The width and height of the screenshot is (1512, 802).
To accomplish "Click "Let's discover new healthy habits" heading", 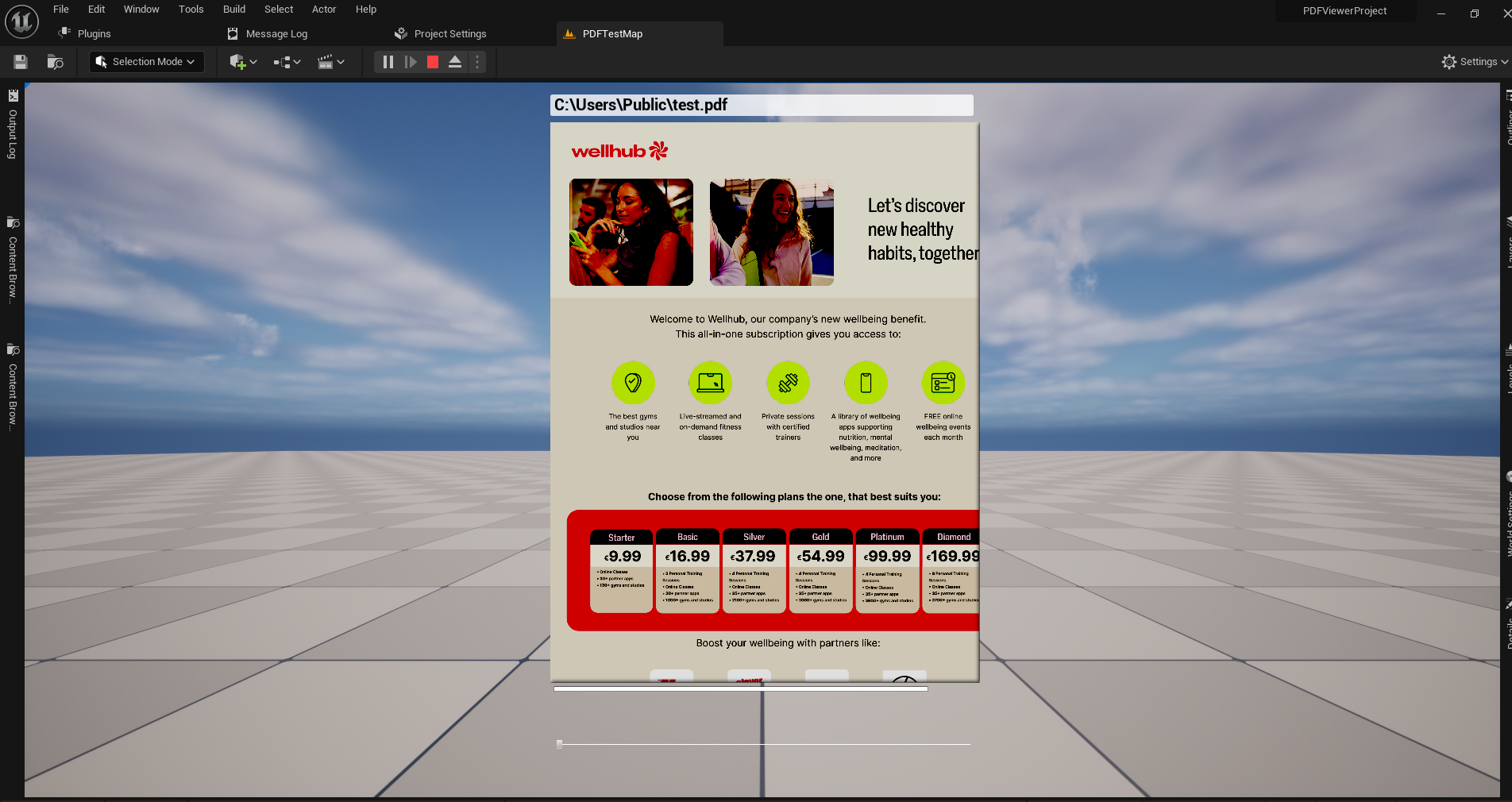I will click(923, 229).
